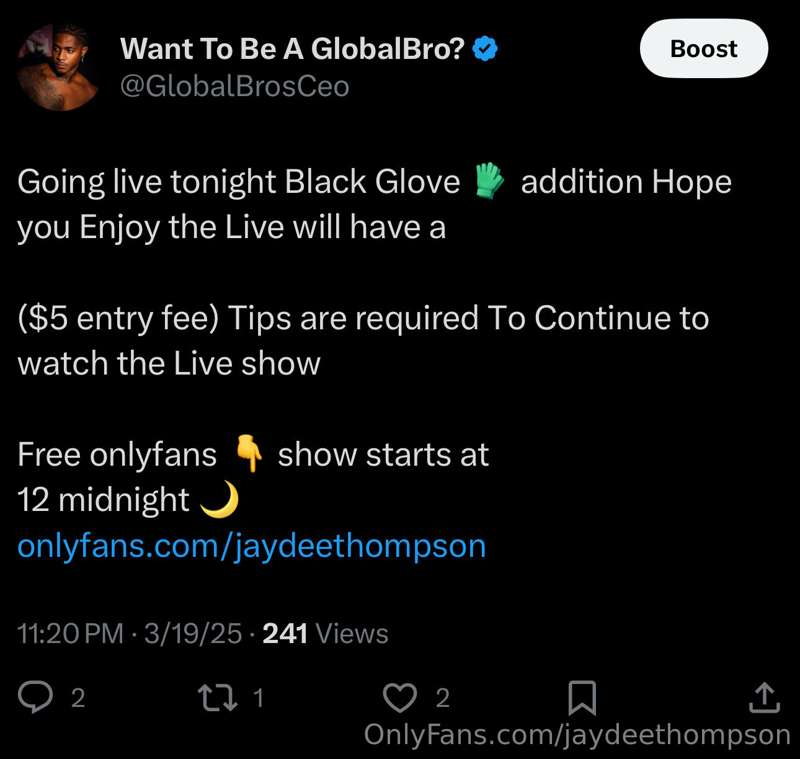Click the crescent moon emoji
Viewport: 800px width, 759px height.
[220, 499]
